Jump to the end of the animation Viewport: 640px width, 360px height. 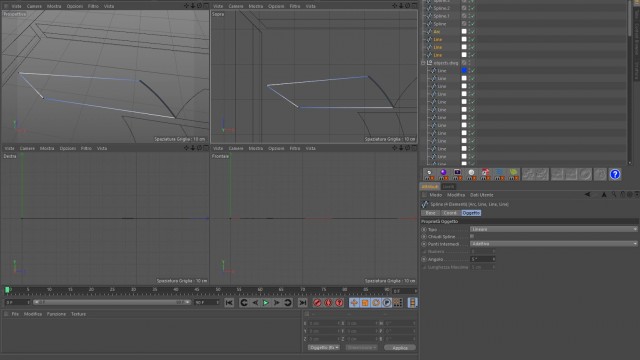click(x=302, y=302)
